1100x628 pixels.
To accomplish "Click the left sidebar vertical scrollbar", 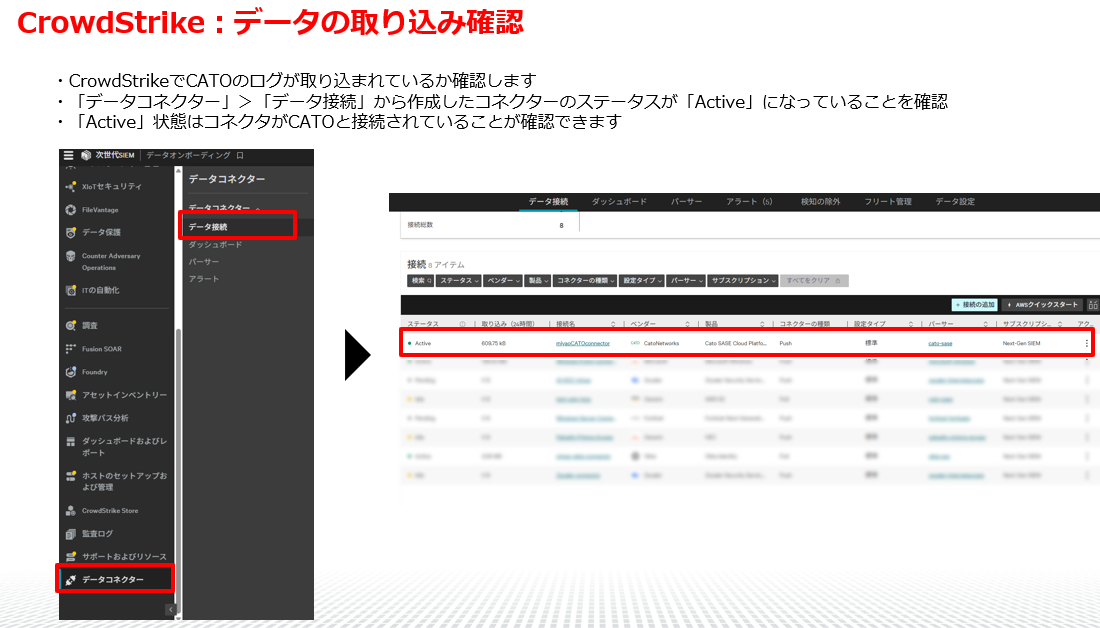I will pos(178,470).
